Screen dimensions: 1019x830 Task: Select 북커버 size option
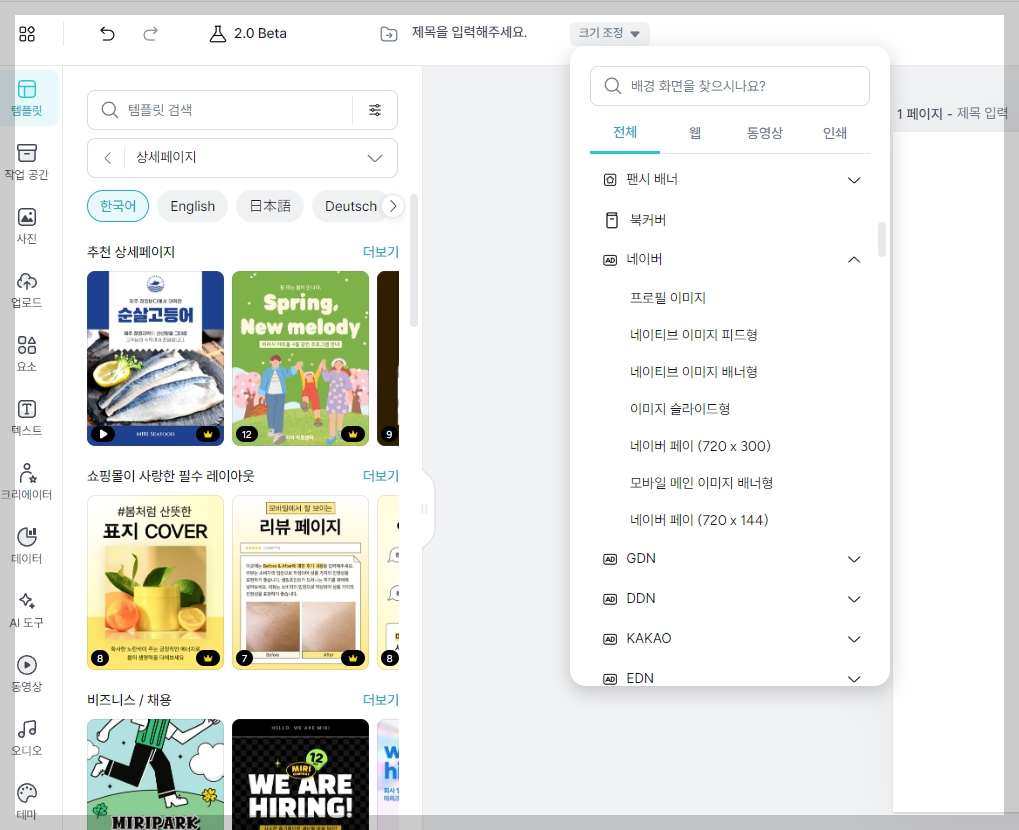[647, 220]
